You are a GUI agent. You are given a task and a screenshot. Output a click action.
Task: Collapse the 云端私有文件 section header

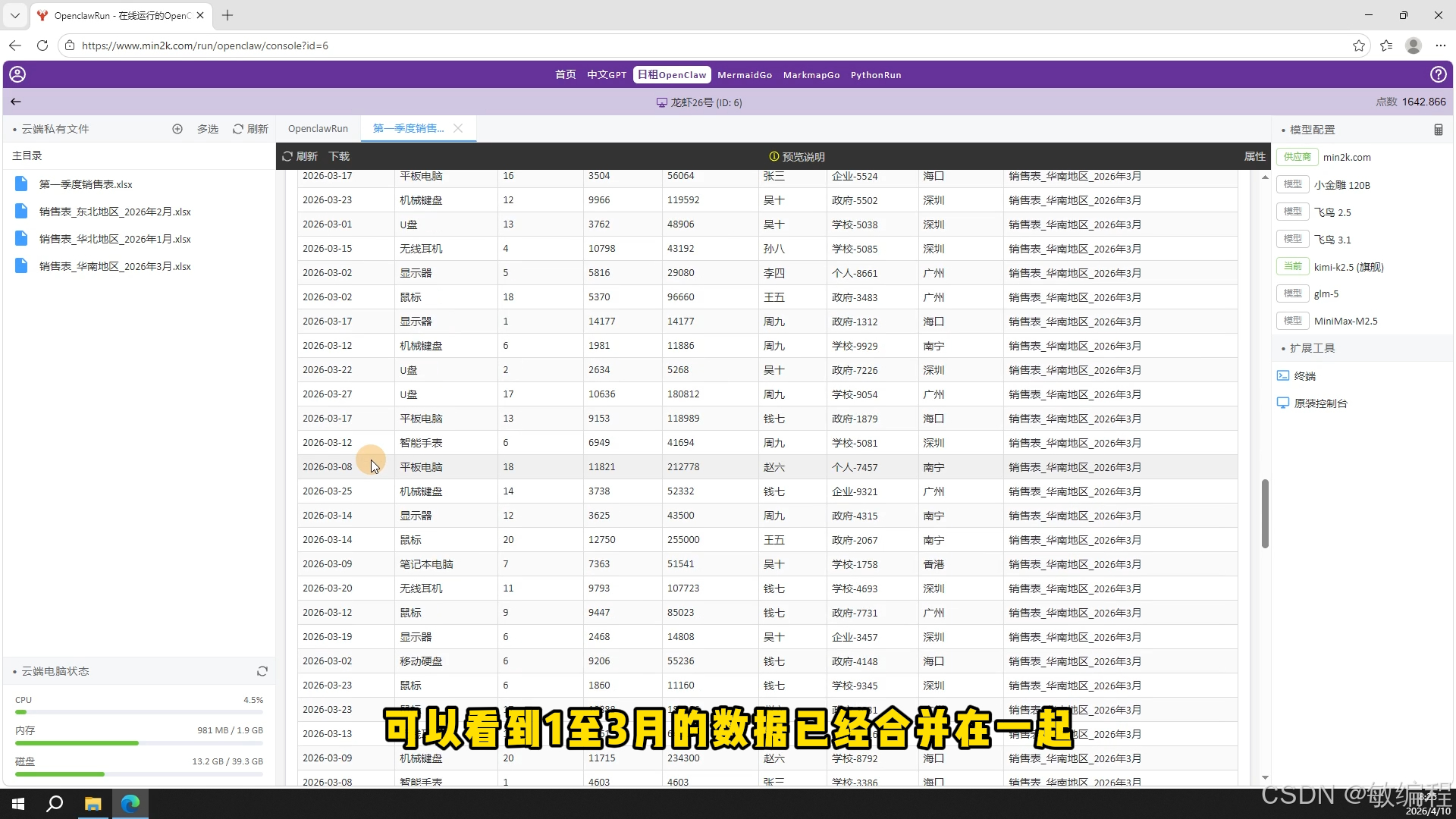point(55,129)
